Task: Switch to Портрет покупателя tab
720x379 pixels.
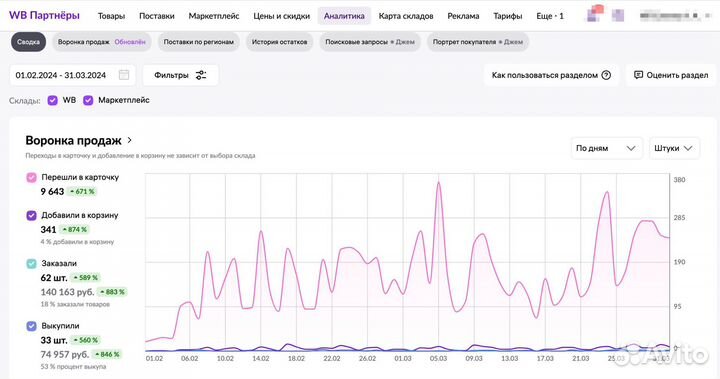Action: 478,42
